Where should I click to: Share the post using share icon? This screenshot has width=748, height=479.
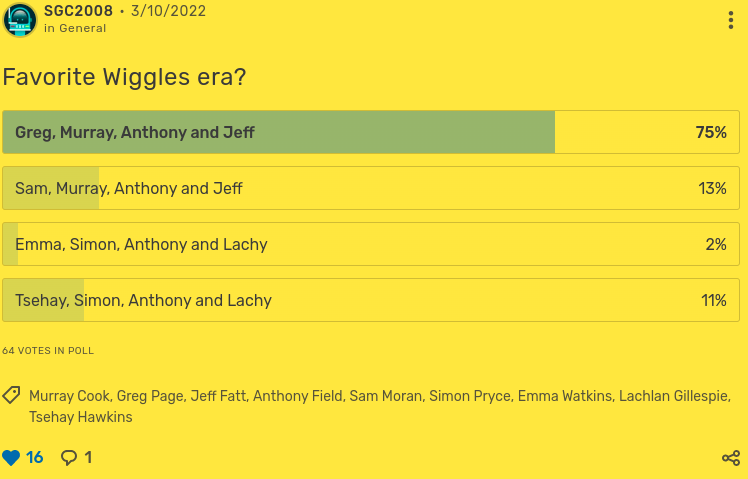731,458
